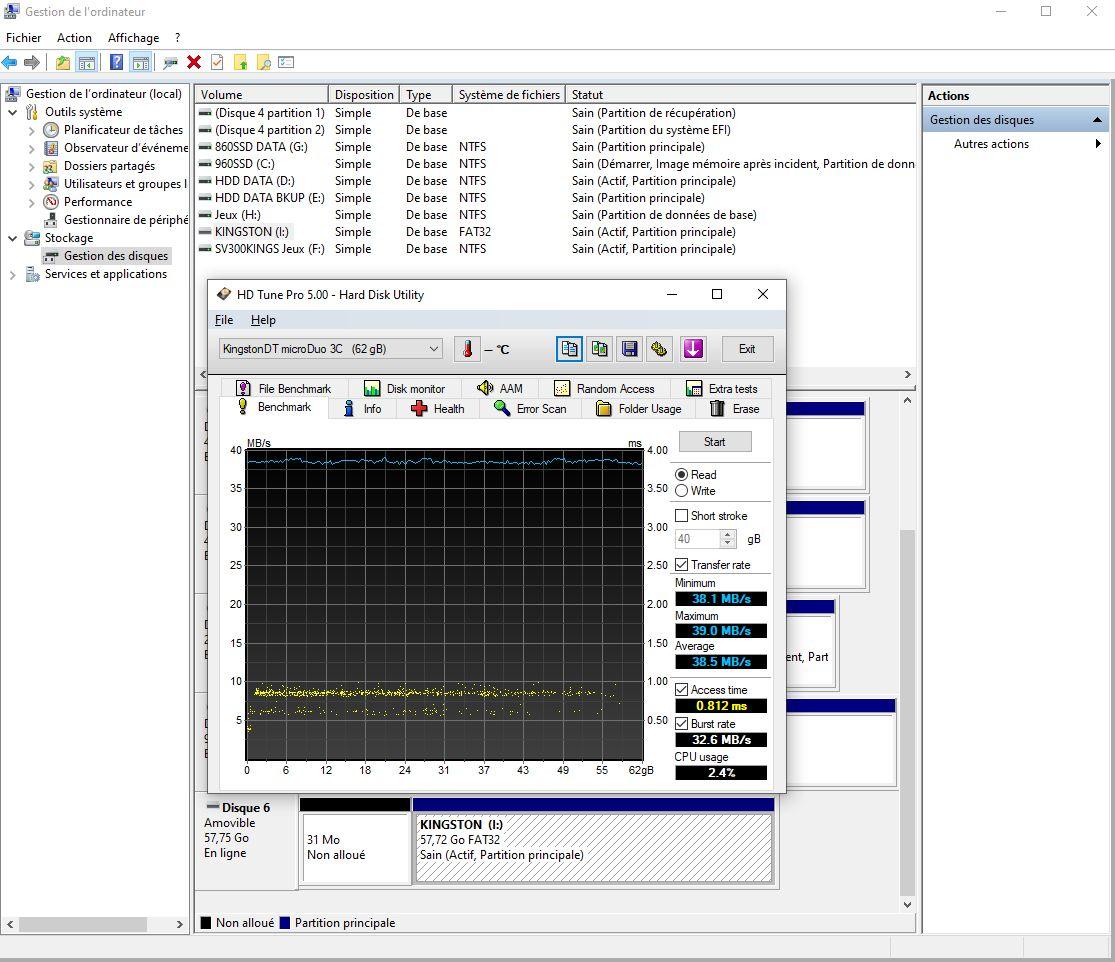
Task: Switch to the Health tab
Action: point(437,409)
